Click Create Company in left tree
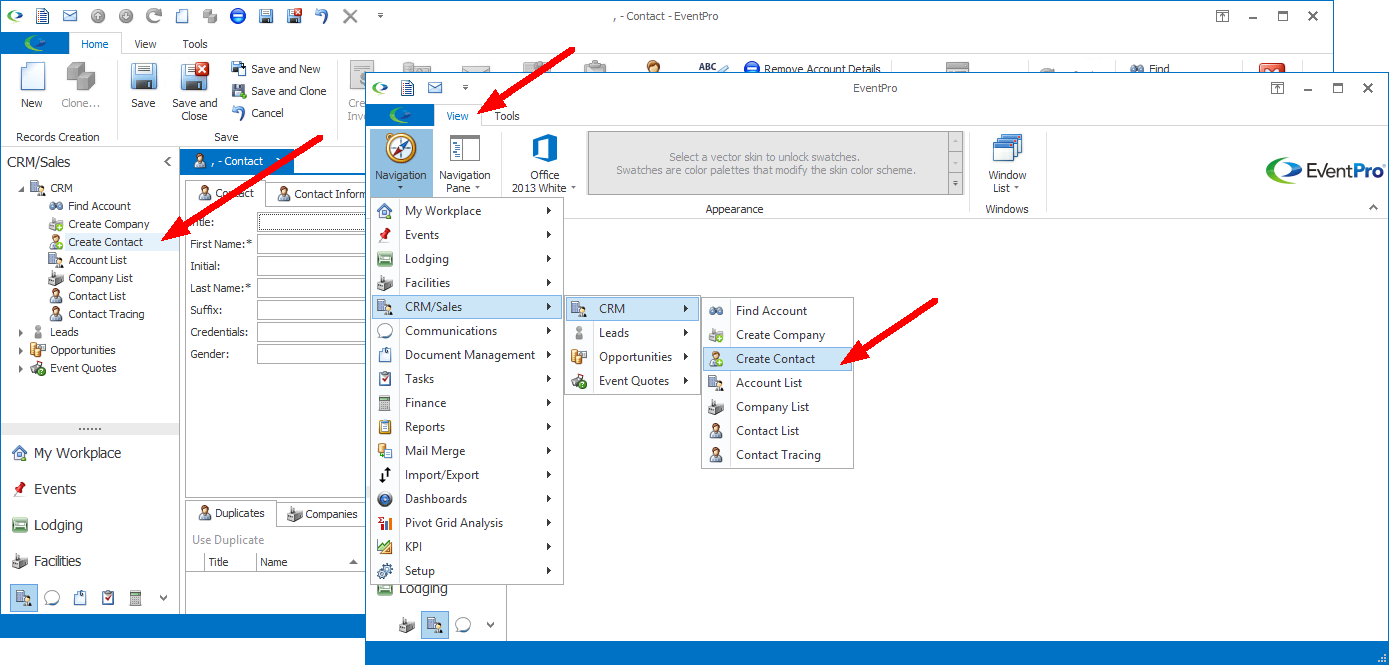This screenshot has width=1389, height=665. point(108,224)
